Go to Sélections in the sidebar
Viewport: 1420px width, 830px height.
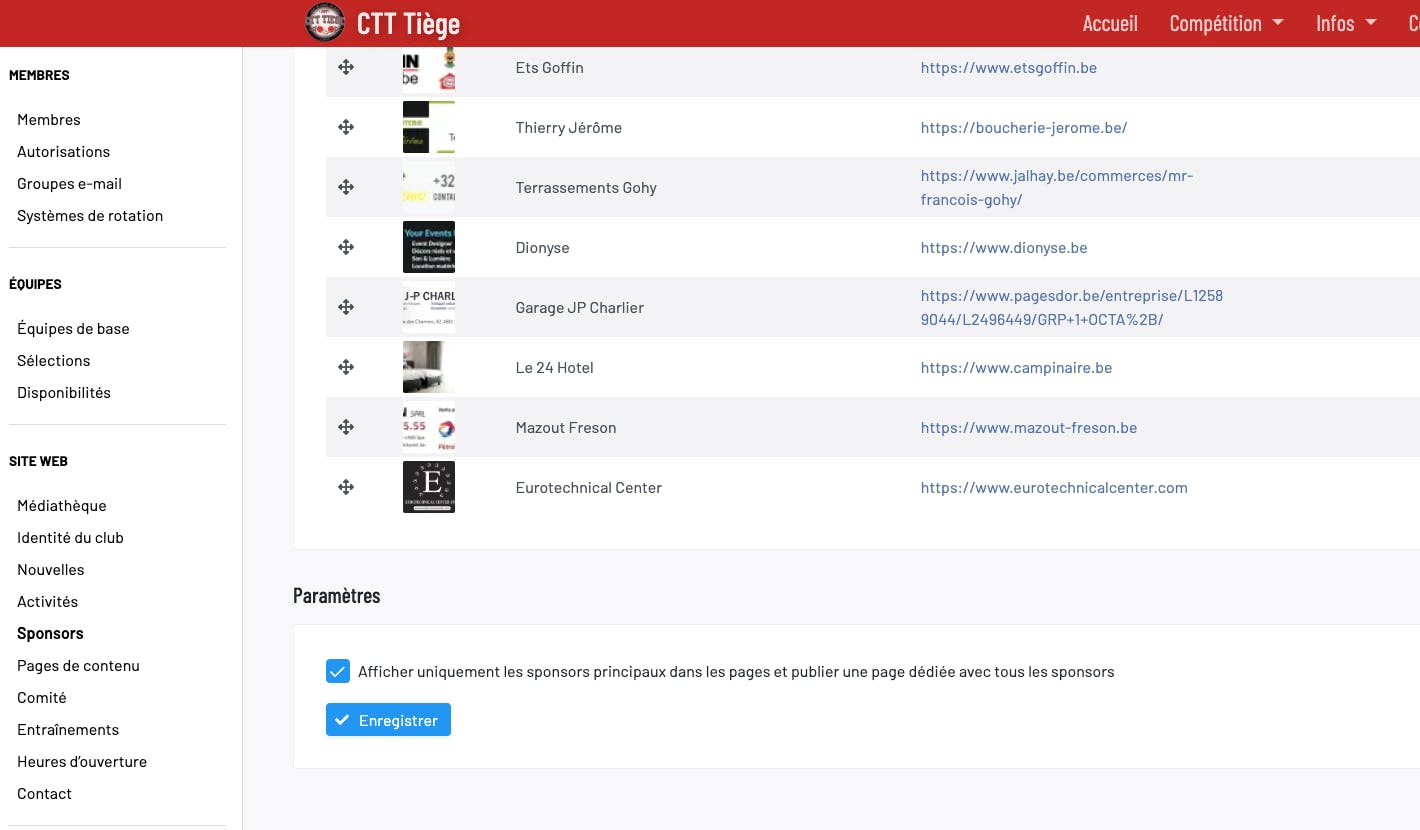point(54,361)
